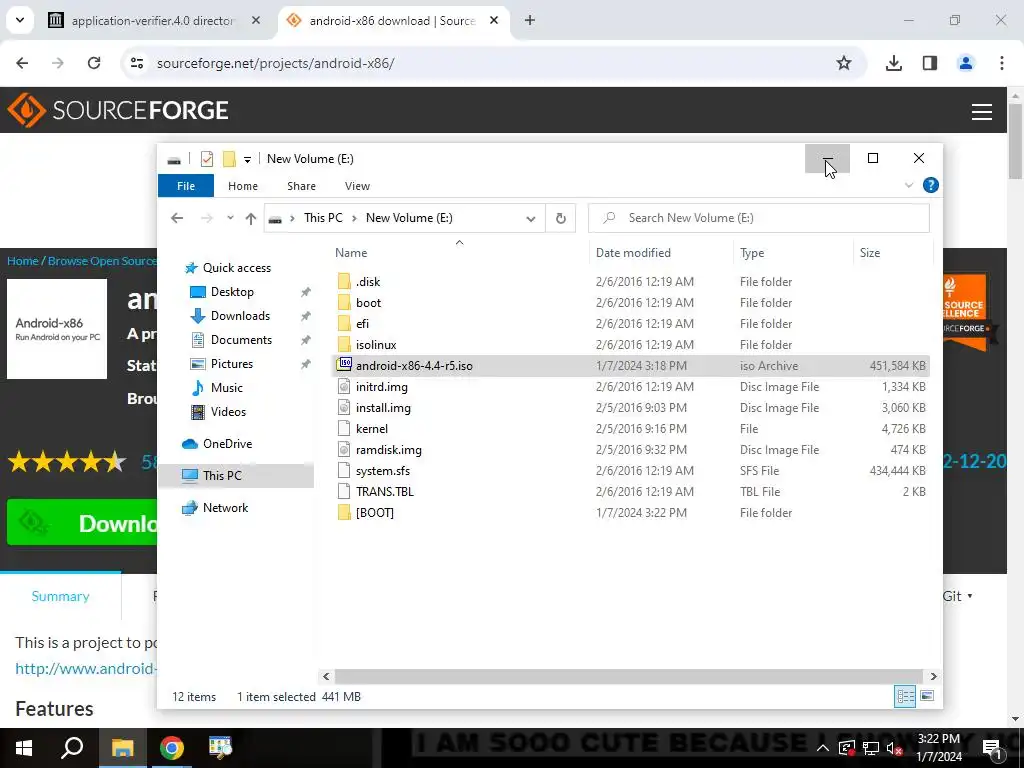Go back in File Explorer
1024x768 pixels.
(x=177, y=218)
